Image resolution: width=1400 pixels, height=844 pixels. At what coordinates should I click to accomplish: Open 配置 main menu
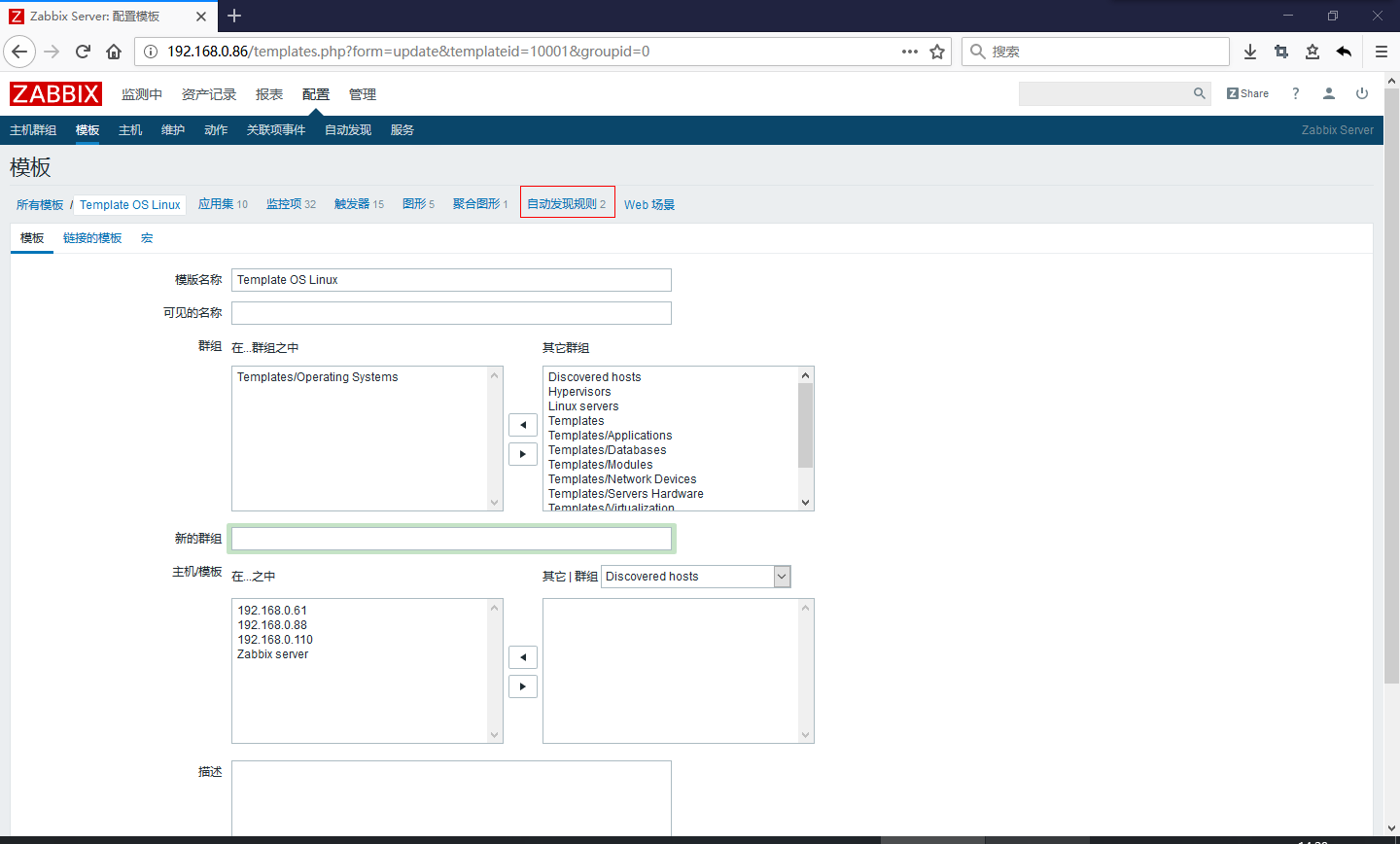(316, 94)
